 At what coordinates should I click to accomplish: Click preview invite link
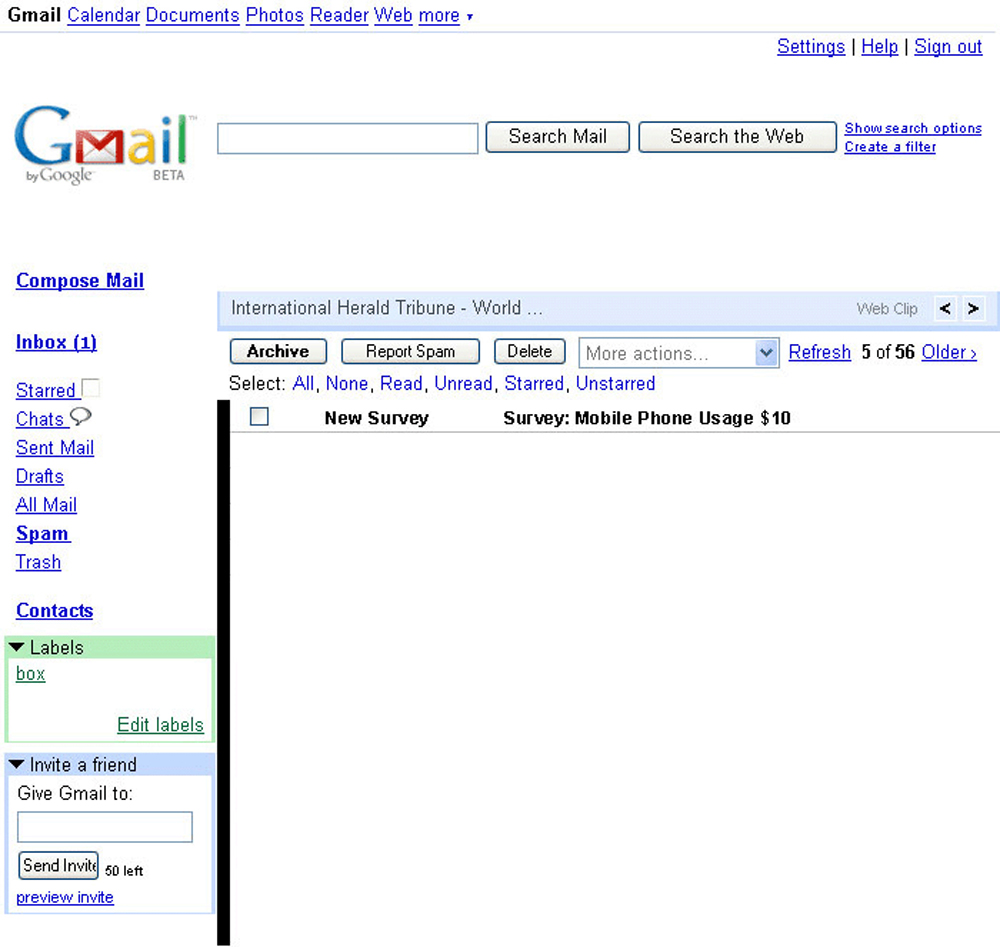[65, 897]
